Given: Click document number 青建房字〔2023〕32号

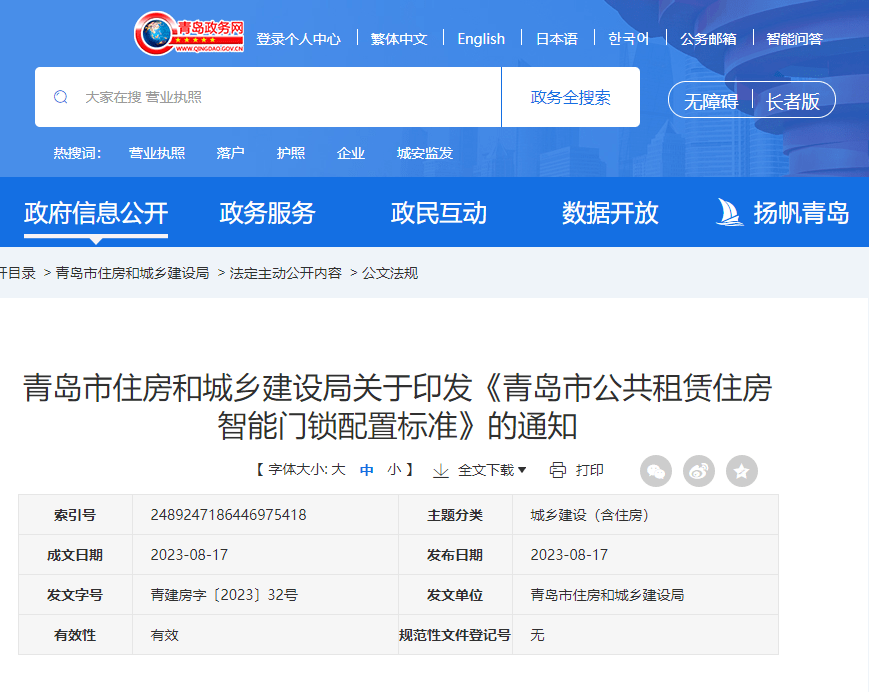Looking at the screenshot, I should [224, 595].
